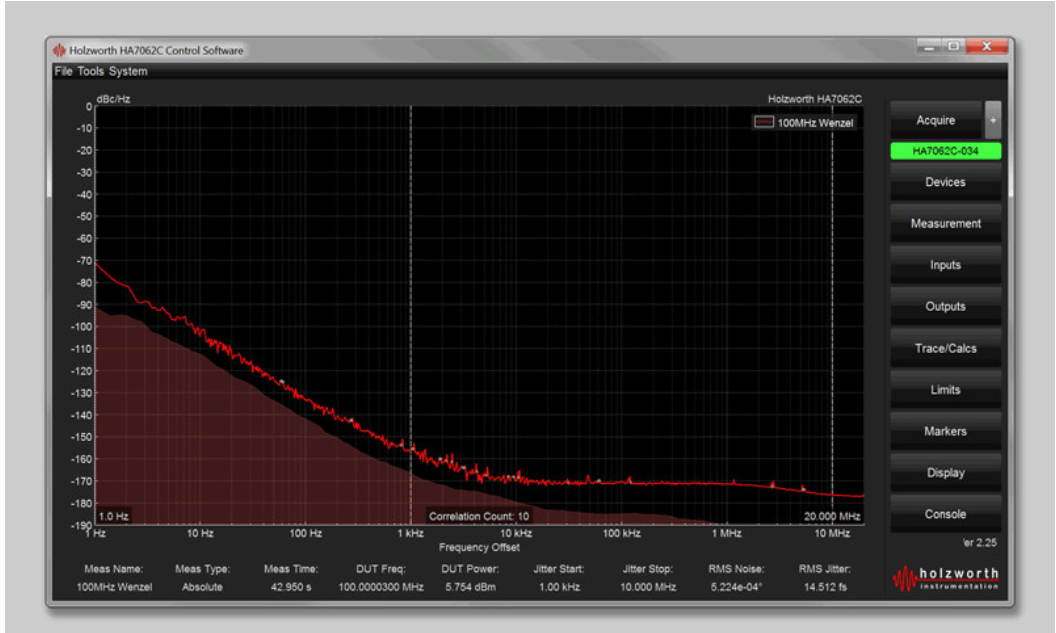Click the DUT Freq value 100.0000300 MHz

coord(381,587)
